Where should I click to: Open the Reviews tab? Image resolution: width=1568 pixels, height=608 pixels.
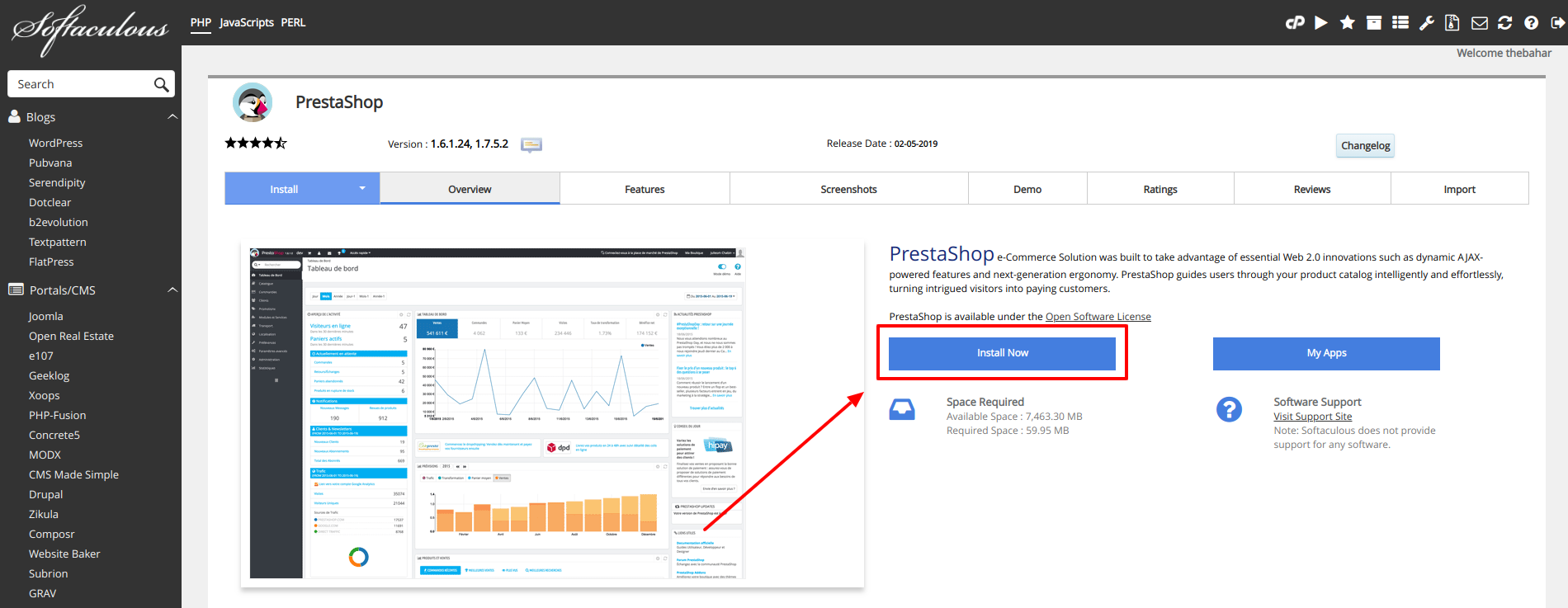pyautogui.click(x=1312, y=189)
